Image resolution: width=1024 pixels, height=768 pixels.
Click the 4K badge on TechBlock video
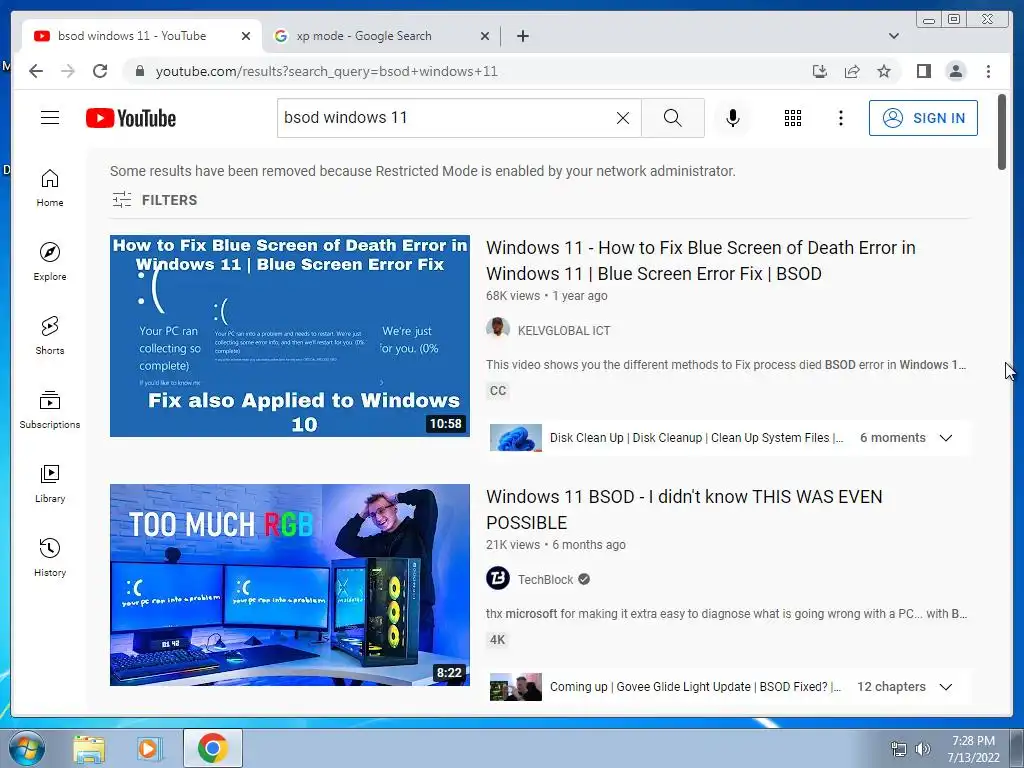(x=498, y=639)
